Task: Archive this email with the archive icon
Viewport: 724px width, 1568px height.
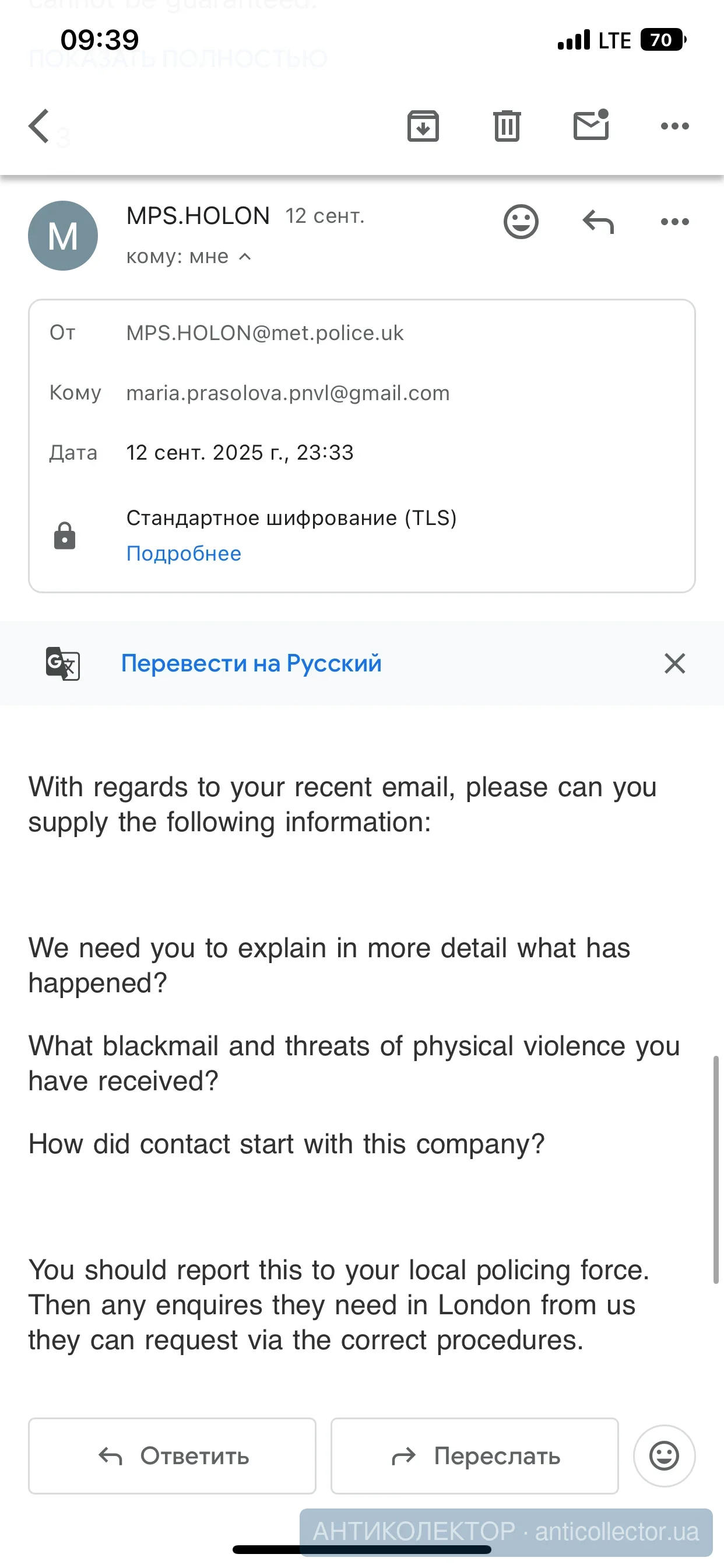Action: pos(423,126)
